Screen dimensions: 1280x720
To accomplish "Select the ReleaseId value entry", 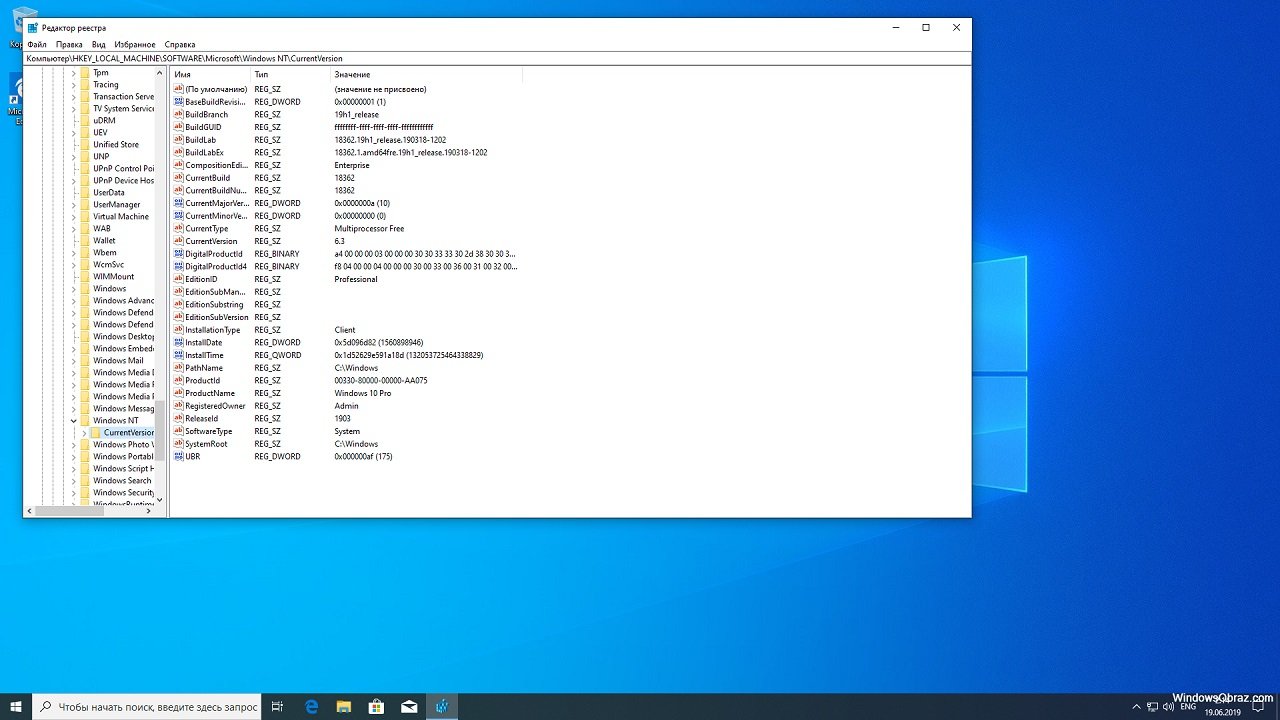I will click(201, 418).
